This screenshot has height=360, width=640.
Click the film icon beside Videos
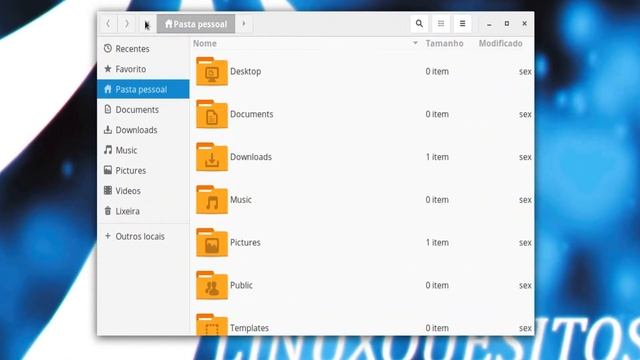(x=108, y=190)
